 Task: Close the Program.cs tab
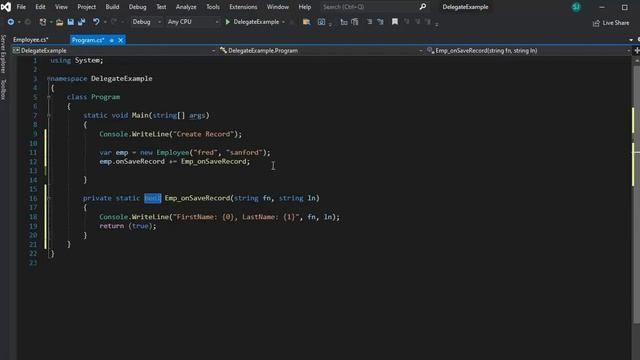[x=120, y=40]
